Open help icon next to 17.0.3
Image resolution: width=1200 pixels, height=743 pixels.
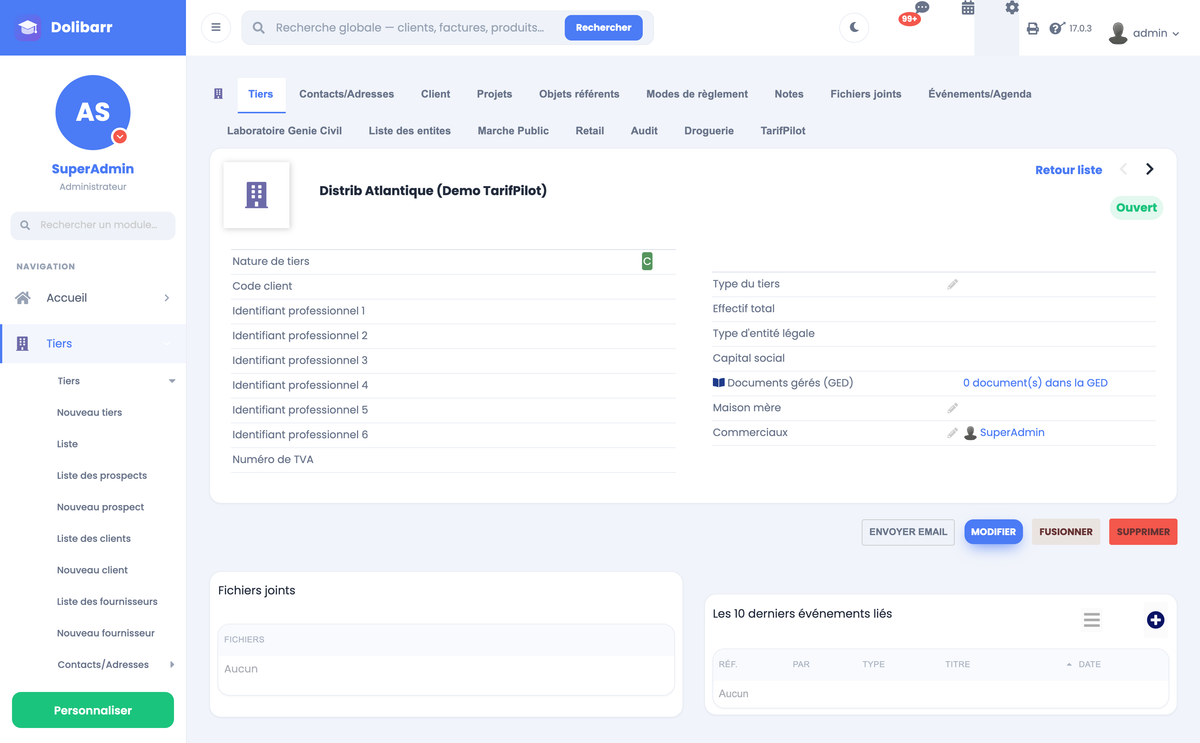(x=1057, y=29)
